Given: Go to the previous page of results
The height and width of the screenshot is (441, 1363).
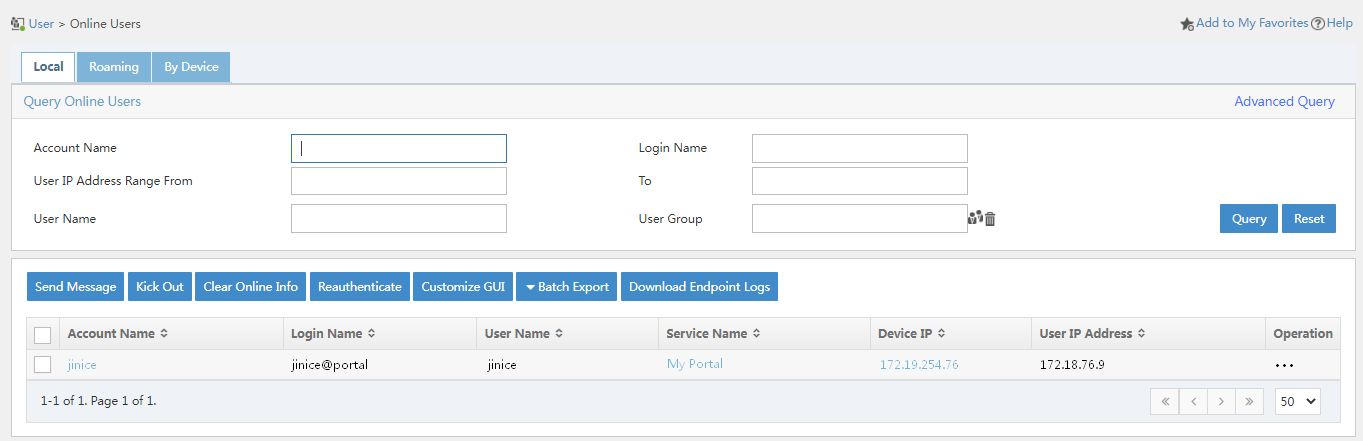Looking at the screenshot, I should [x=1193, y=402].
